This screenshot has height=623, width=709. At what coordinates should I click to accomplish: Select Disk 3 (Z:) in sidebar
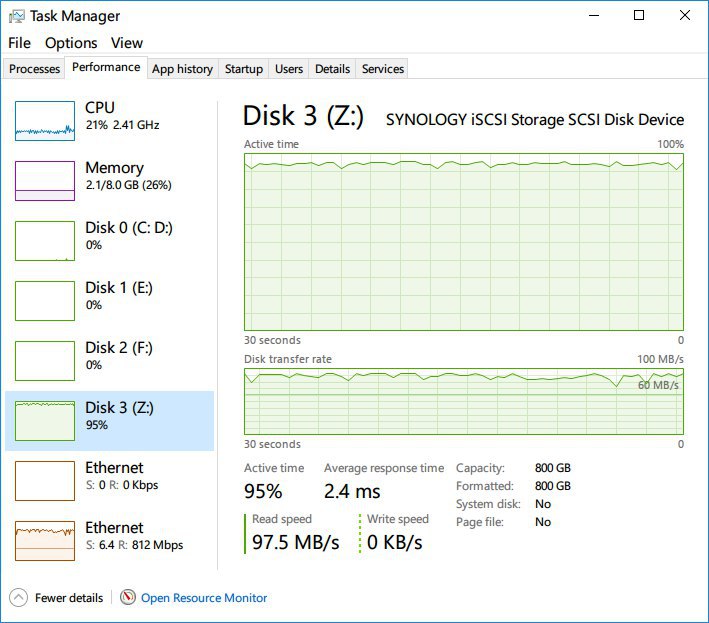coord(109,421)
